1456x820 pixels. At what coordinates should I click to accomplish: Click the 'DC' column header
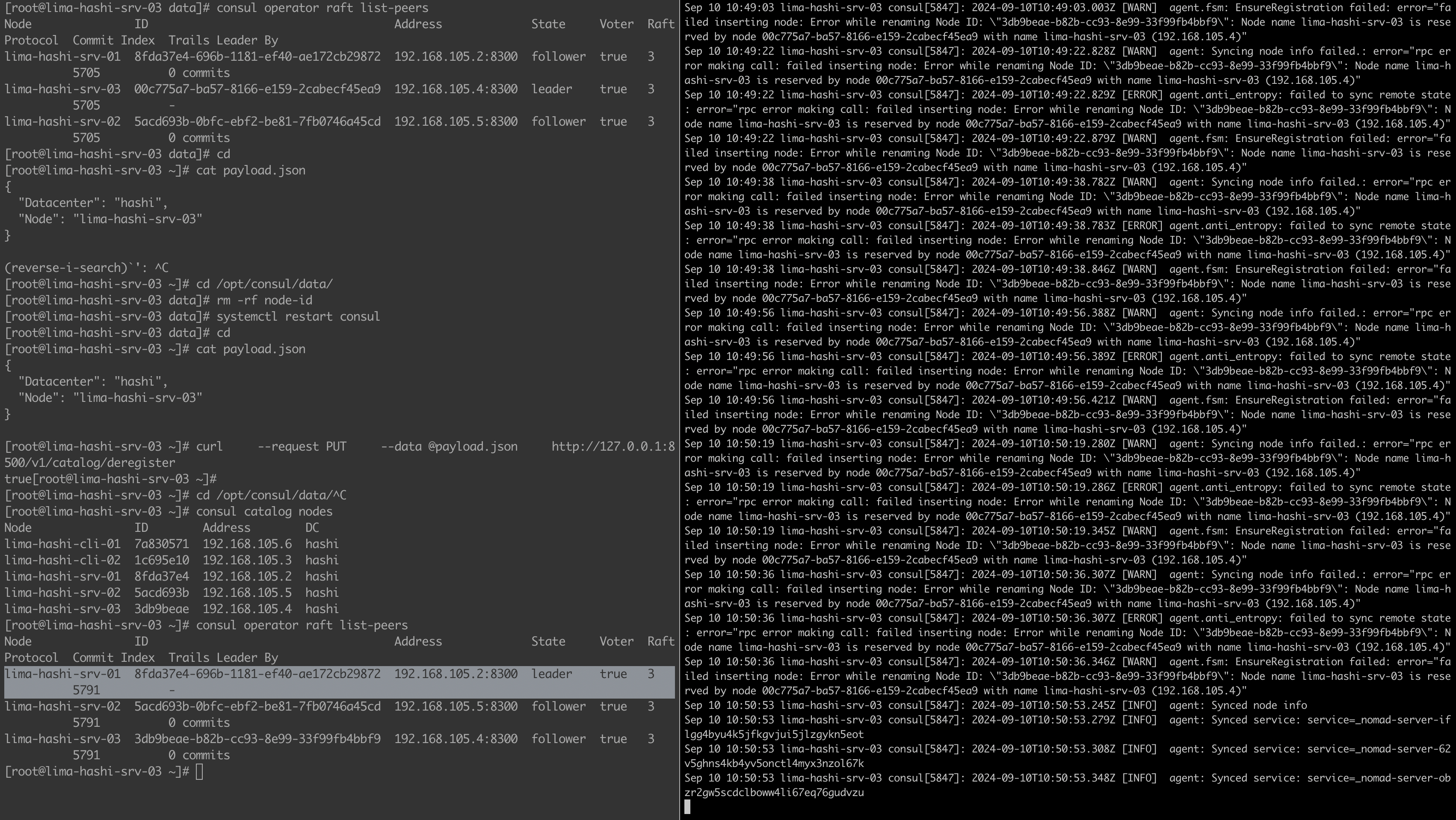click(312, 527)
